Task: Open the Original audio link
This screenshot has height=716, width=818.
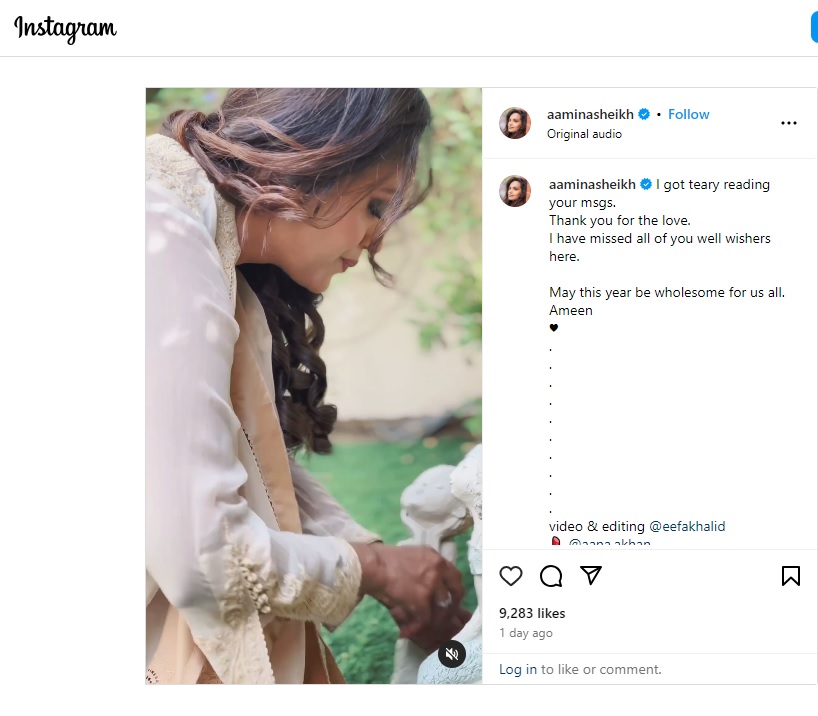Action: [584, 134]
